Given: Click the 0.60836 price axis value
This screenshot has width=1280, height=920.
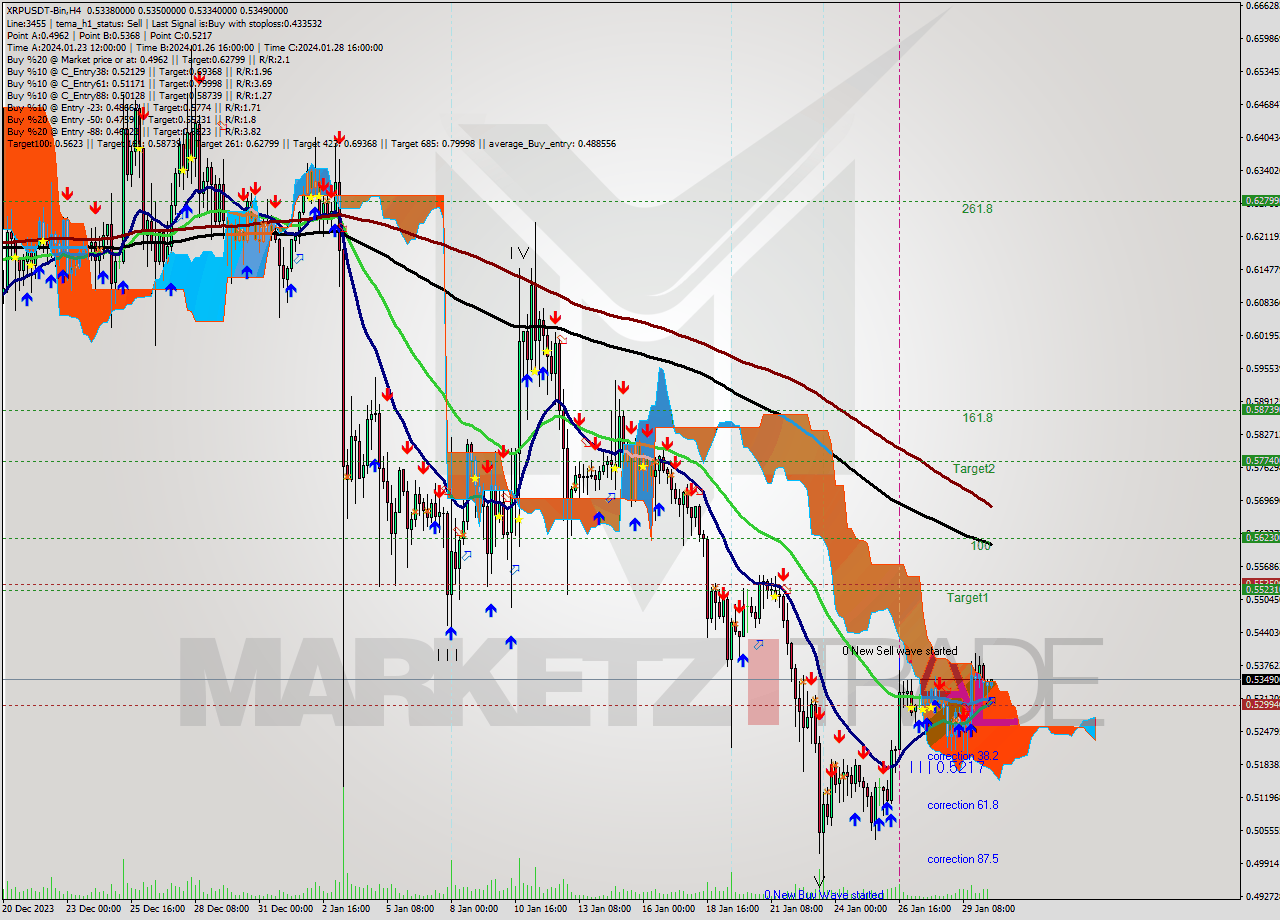Looking at the screenshot, I should point(1262,303).
